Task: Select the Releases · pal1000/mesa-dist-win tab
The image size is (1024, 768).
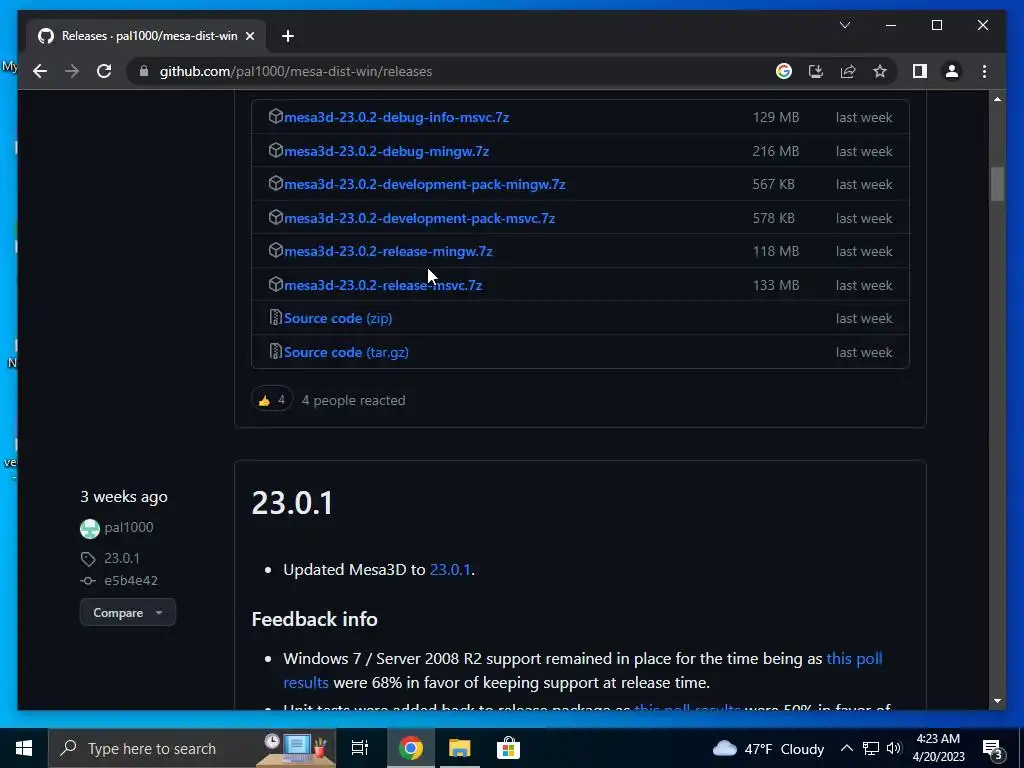Action: (x=146, y=36)
